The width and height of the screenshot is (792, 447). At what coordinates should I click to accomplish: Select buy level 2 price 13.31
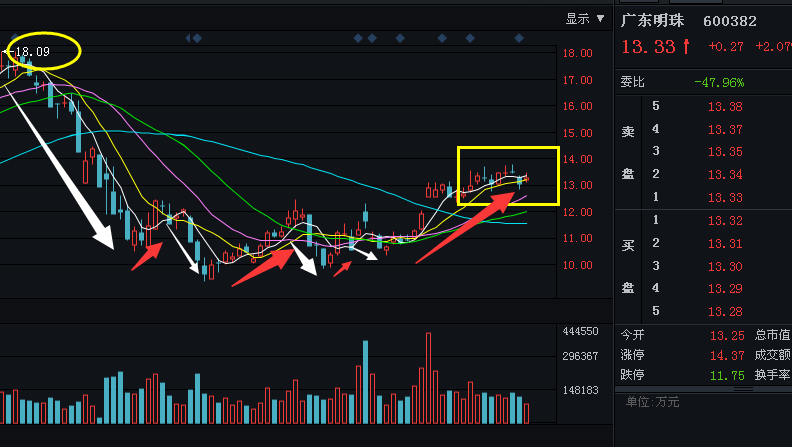725,244
